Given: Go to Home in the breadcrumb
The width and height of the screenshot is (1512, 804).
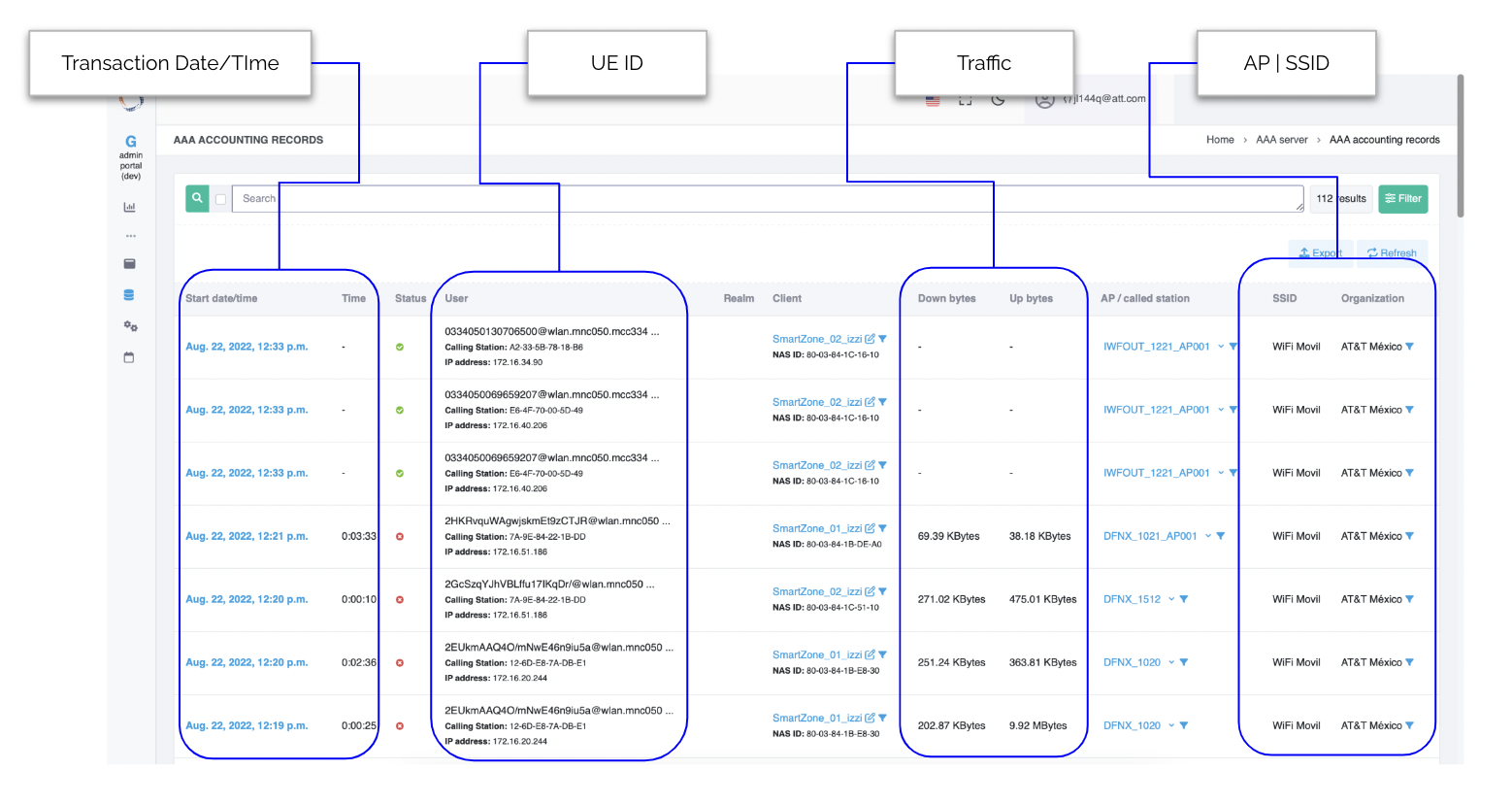Looking at the screenshot, I should (1220, 140).
